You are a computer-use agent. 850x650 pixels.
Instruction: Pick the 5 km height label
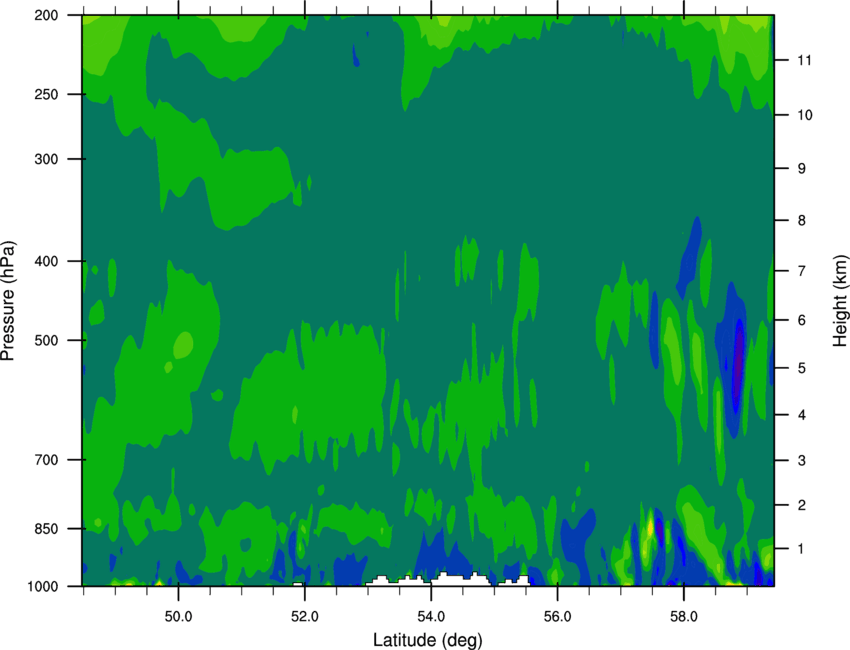(801, 368)
